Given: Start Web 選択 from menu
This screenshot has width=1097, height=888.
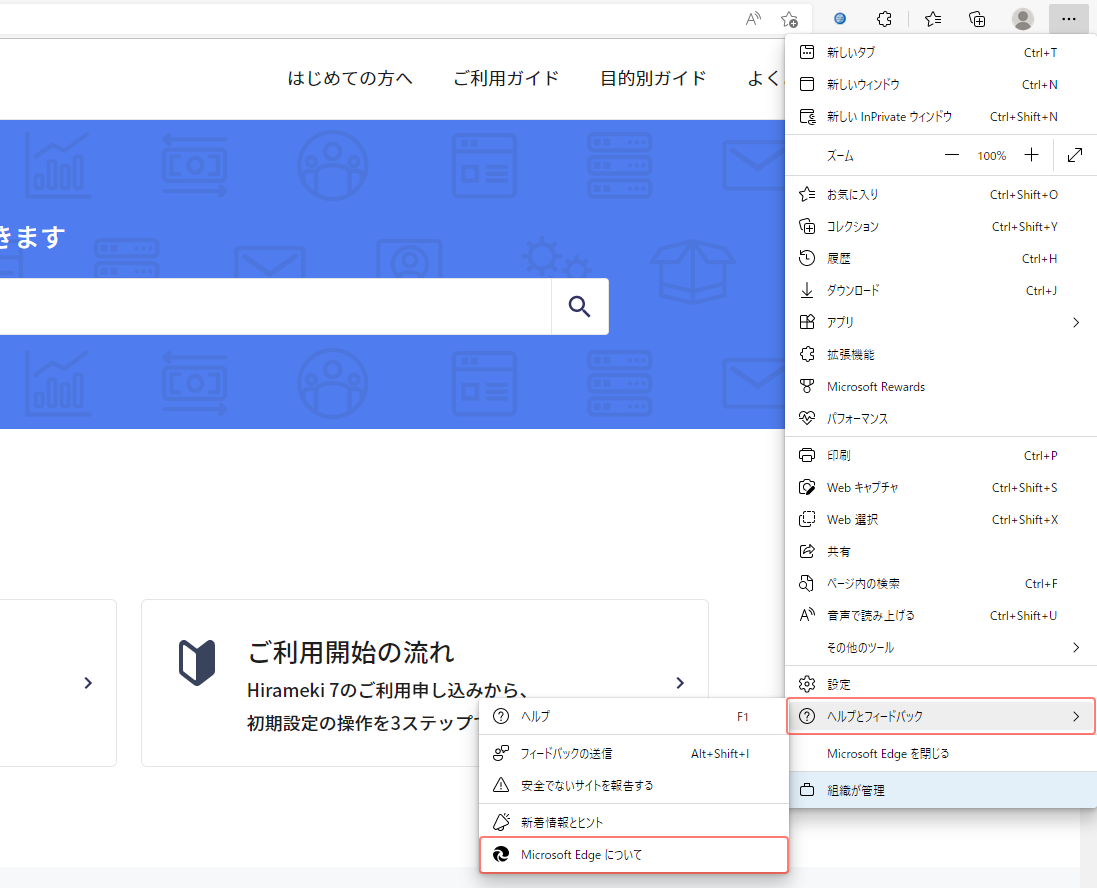Looking at the screenshot, I should point(941,520).
